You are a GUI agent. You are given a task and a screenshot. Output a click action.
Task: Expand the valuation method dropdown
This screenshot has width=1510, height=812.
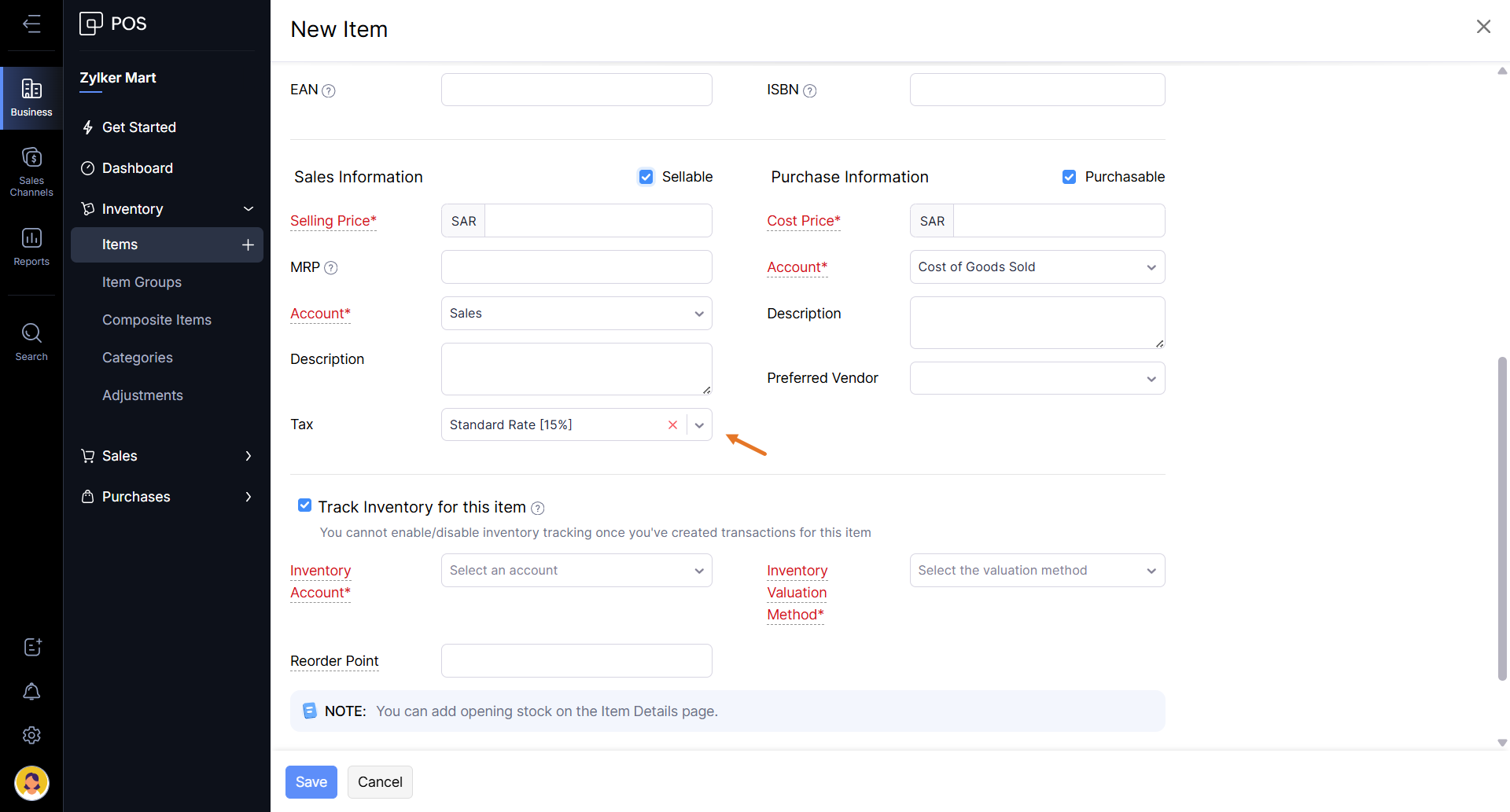pos(1037,571)
